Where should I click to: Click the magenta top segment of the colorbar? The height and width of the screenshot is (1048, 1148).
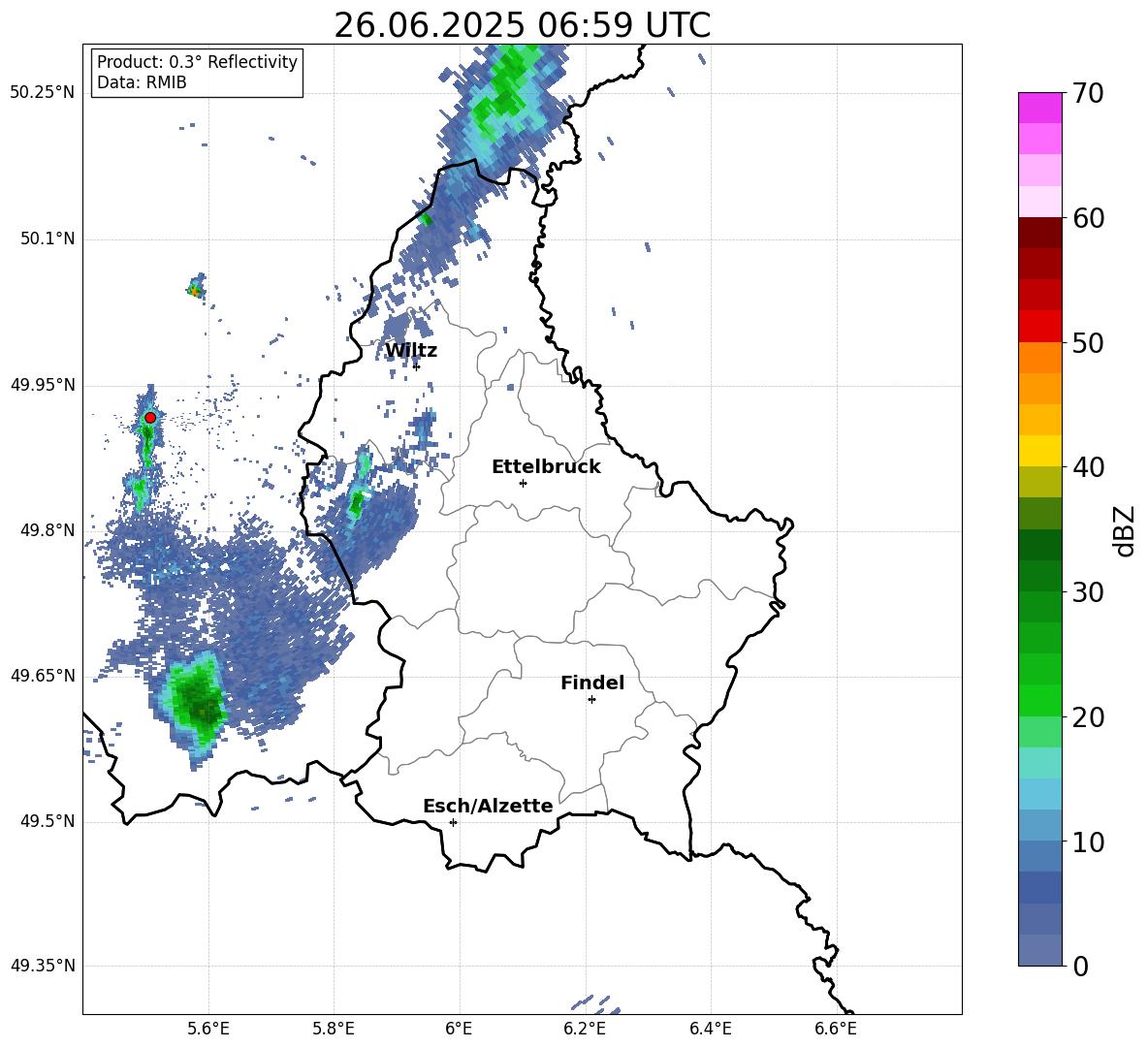click(1039, 109)
